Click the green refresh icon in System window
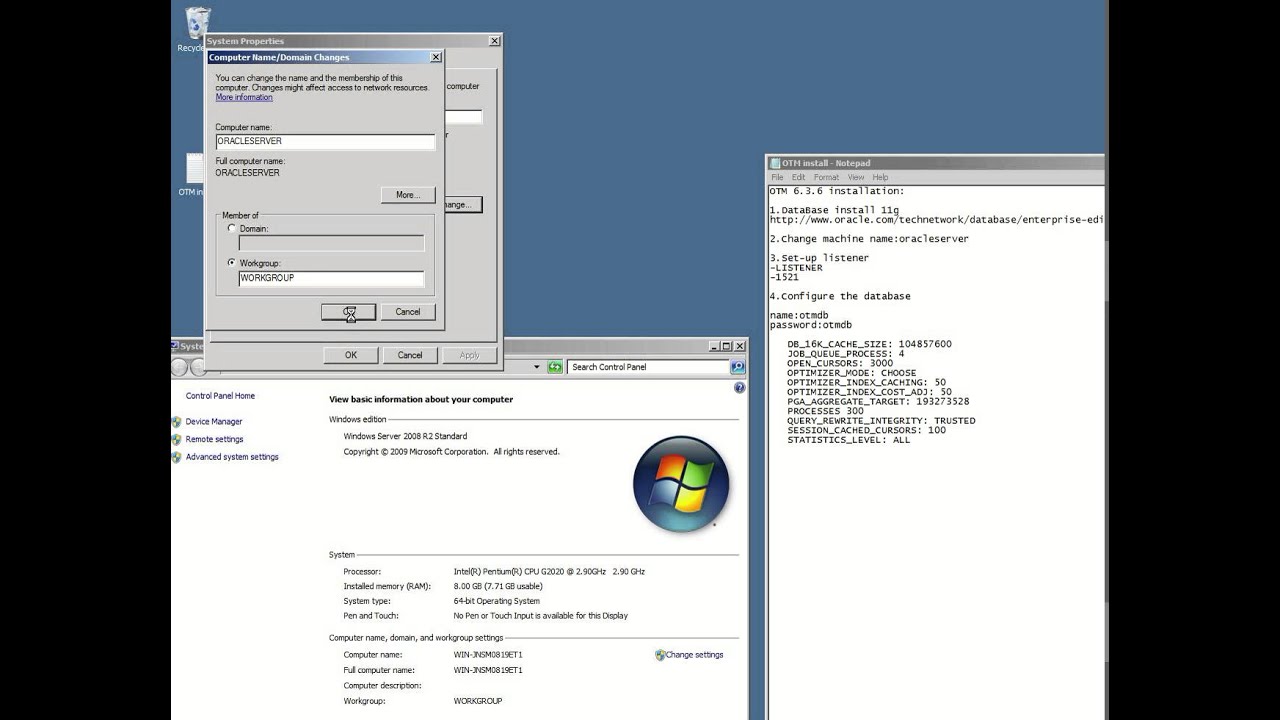The image size is (1280, 720). pyautogui.click(x=555, y=367)
